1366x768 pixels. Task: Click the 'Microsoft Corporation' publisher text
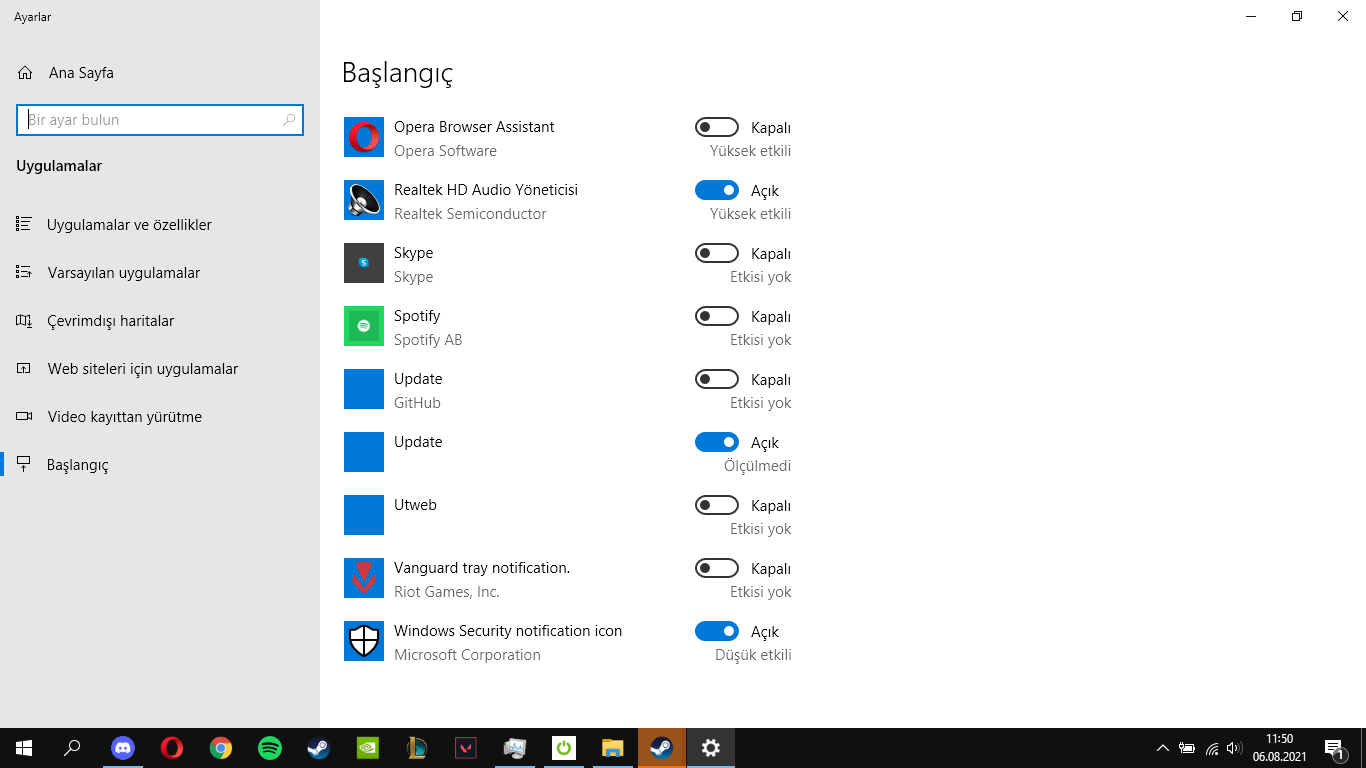pos(467,655)
